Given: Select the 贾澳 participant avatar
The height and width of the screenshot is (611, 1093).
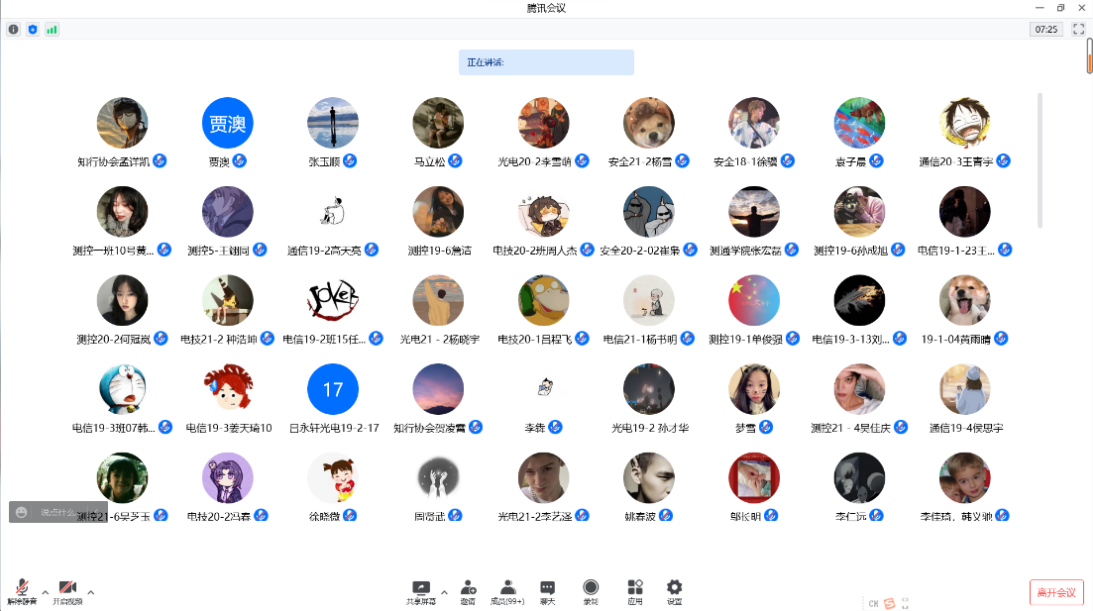Looking at the screenshot, I should [x=227, y=124].
